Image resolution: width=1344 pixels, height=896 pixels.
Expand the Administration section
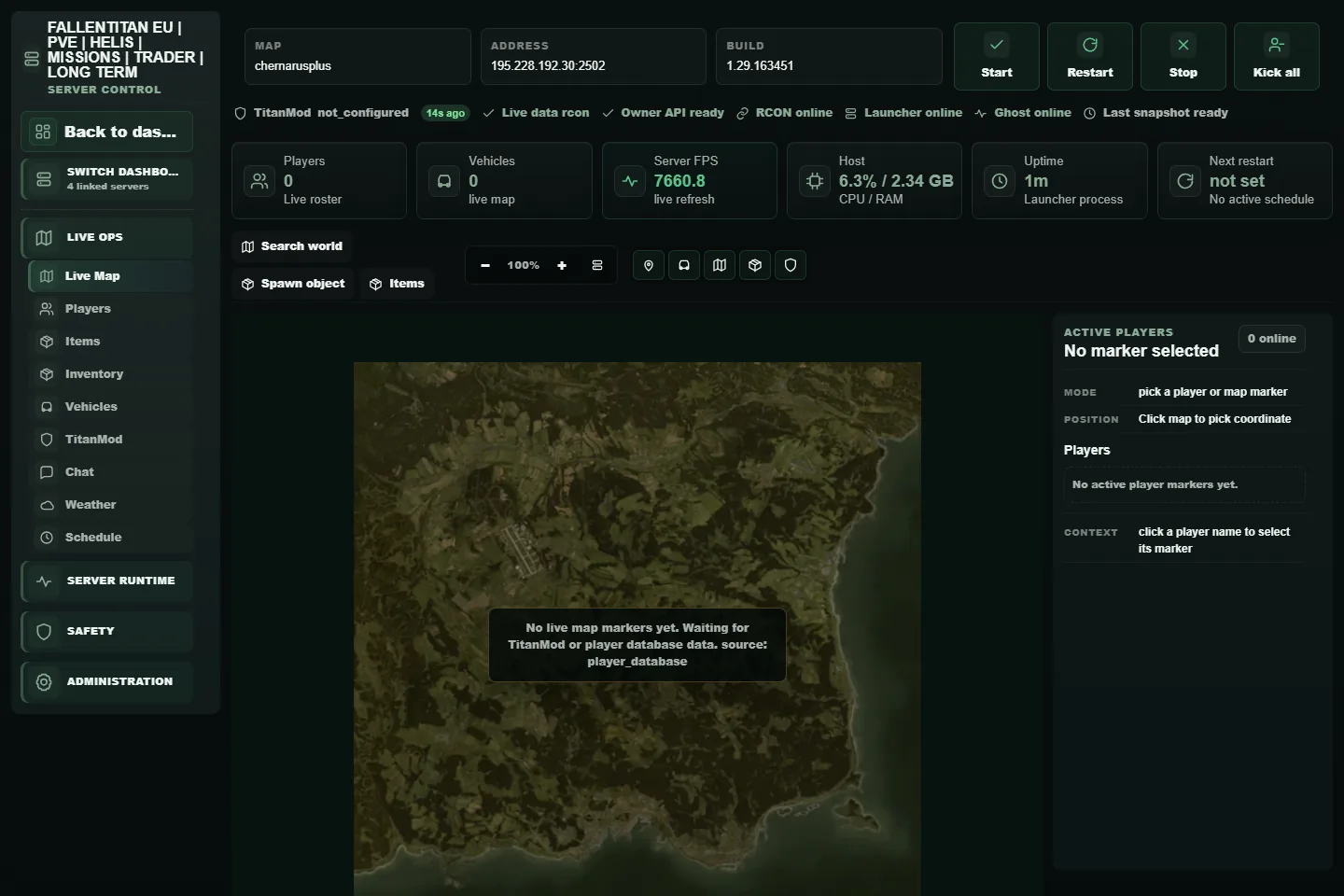click(x=106, y=681)
